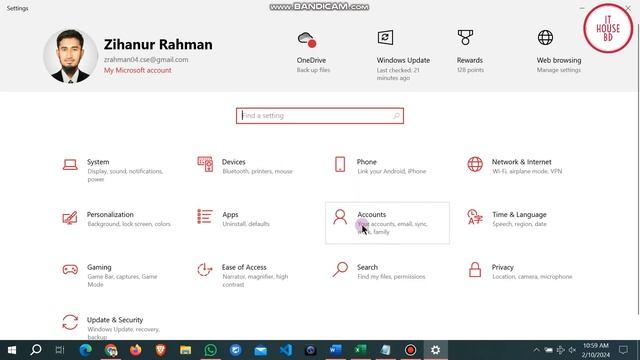Open Apps settings list icon

[x=205, y=217]
